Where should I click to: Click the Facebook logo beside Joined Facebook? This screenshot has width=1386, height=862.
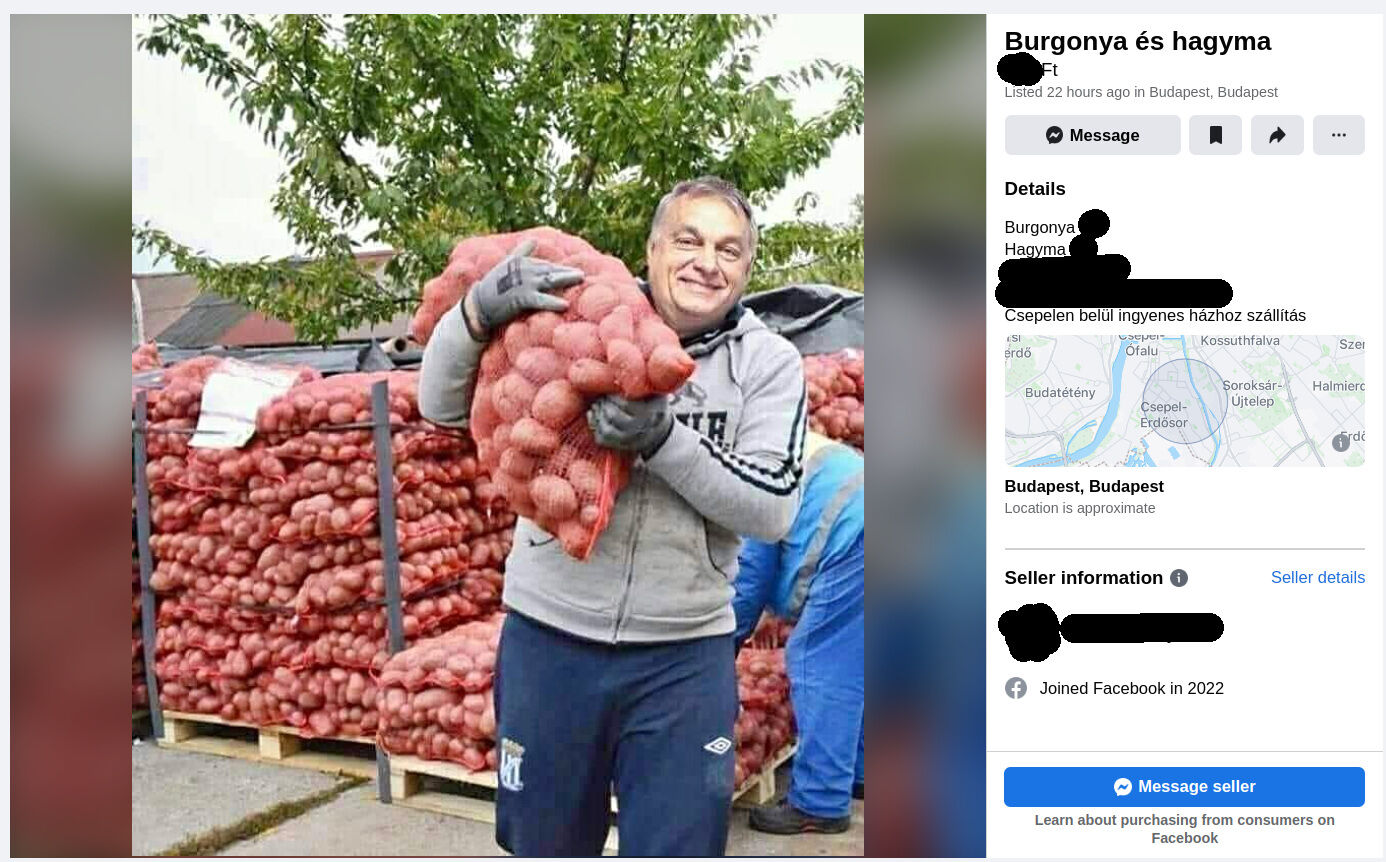[x=1016, y=688]
